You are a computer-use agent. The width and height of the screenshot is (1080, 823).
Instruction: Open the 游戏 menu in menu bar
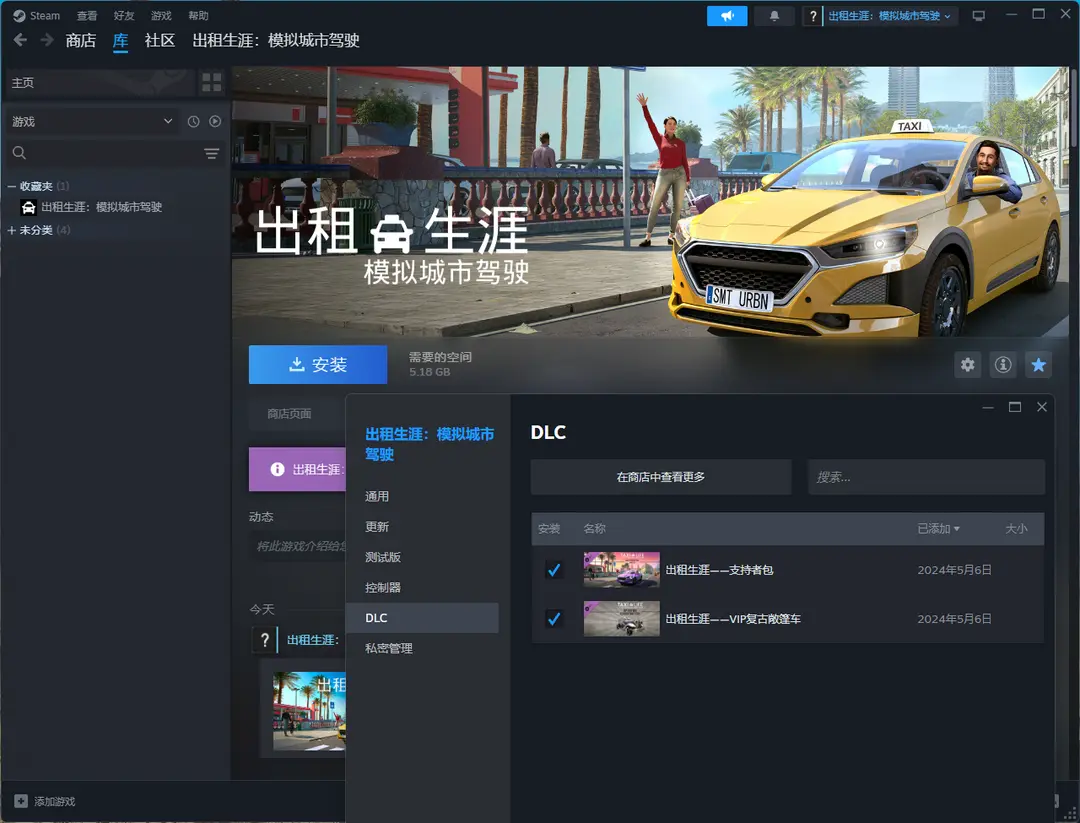point(161,16)
